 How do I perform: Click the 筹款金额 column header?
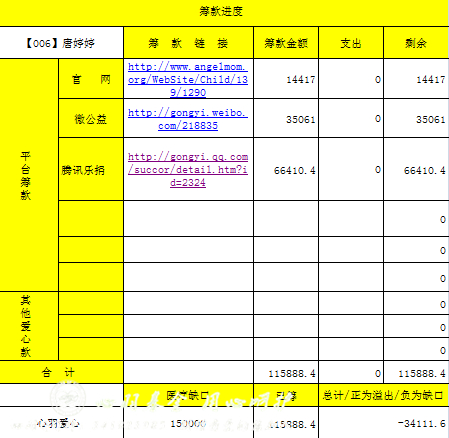coord(286,43)
